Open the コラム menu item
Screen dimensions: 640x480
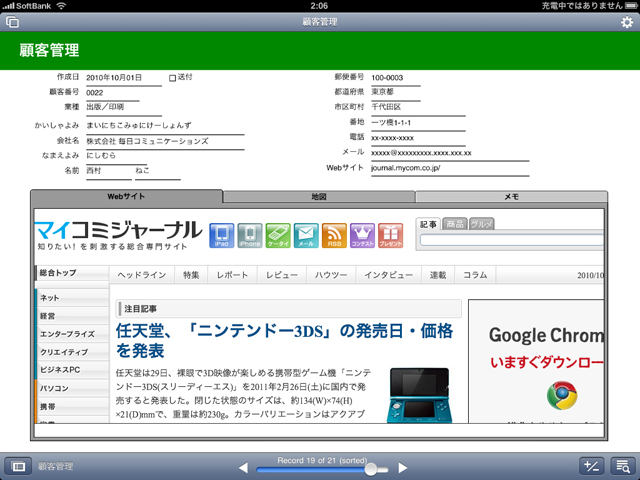click(475, 275)
